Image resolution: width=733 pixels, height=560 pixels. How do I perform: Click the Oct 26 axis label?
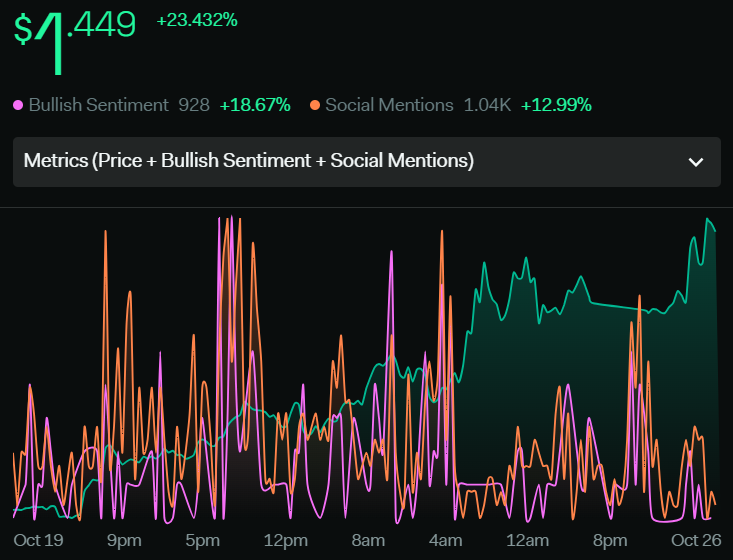click(696, 540)
